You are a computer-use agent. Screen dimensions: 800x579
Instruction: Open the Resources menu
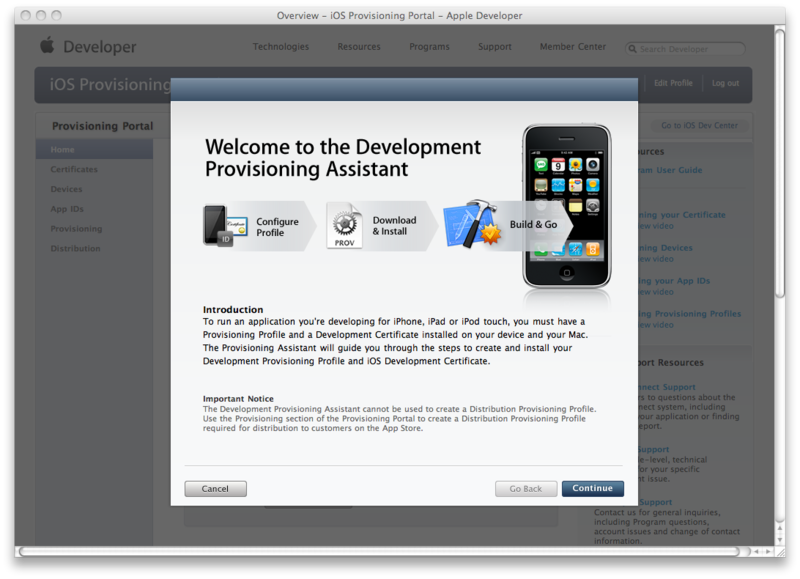tap(359, 46)
